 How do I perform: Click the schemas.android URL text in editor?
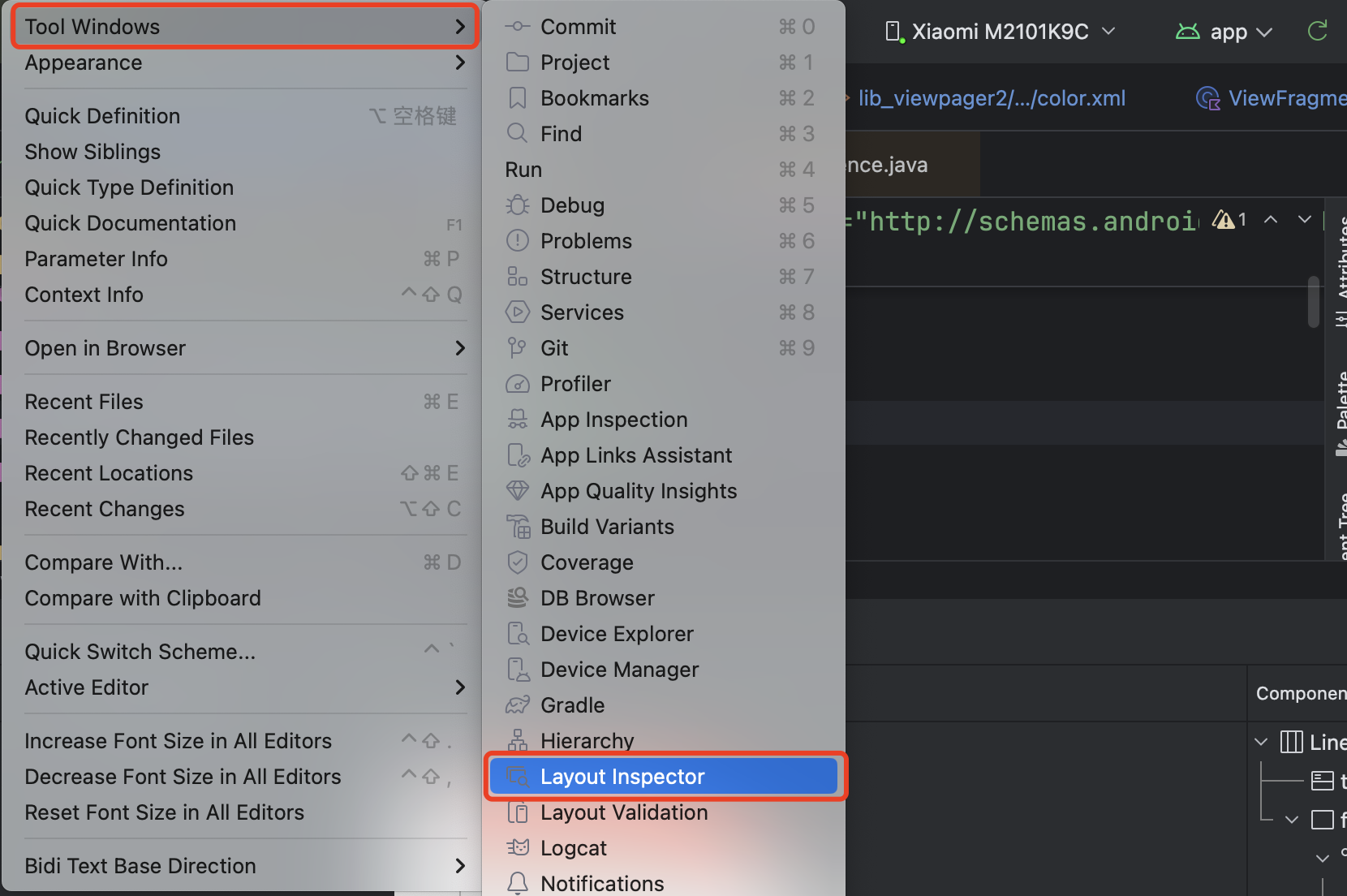point(1026,222)
